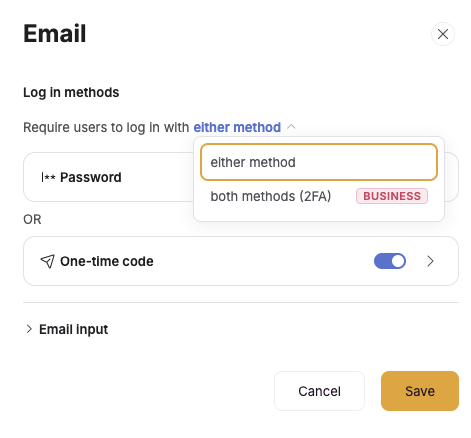Click the Email input label
This screenshot has height=438, width=471.
[x=74, y=329]
